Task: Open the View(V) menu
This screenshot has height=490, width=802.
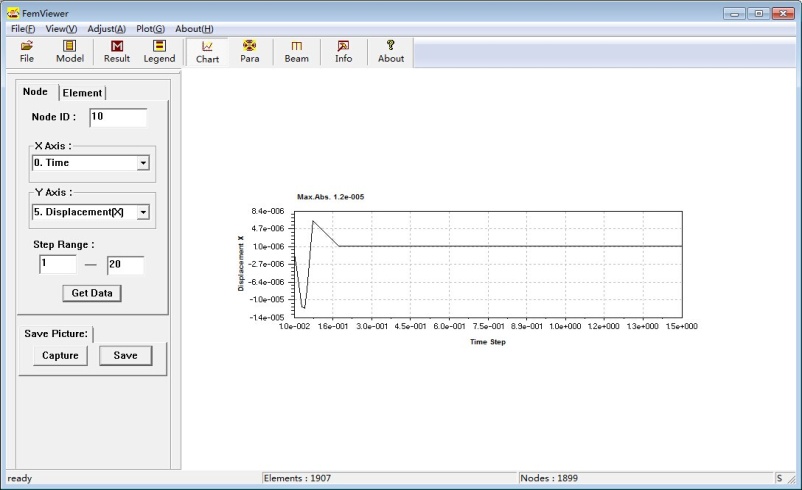Action: pos(61,29)
